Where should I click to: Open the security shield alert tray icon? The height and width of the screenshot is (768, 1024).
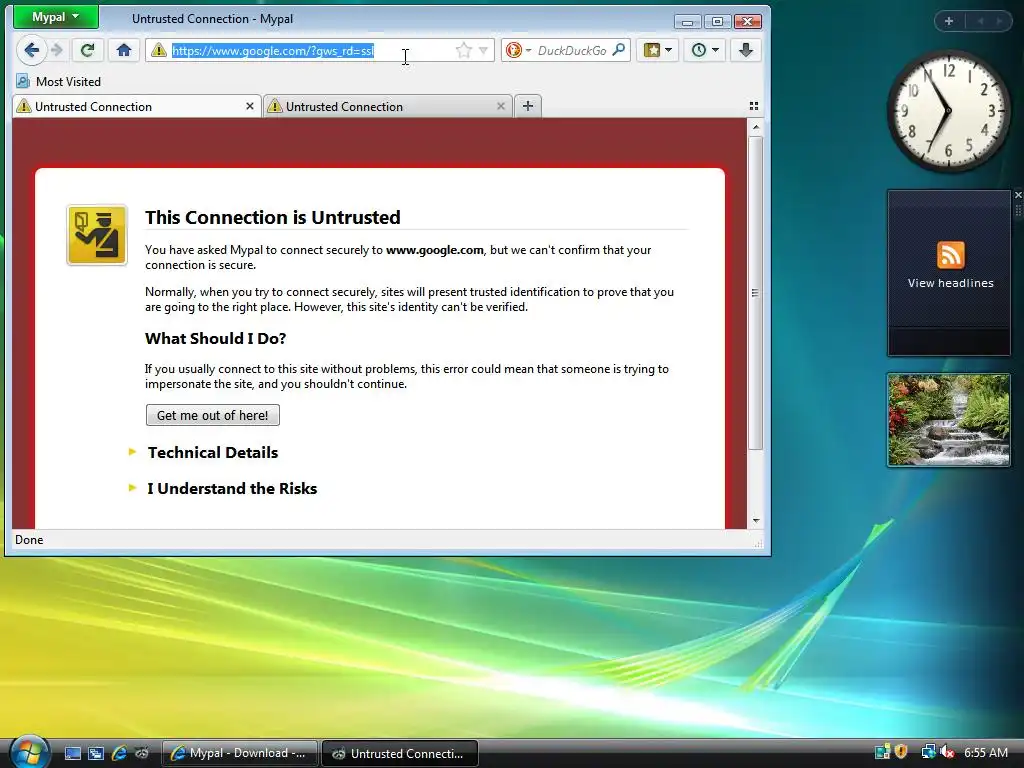point(902,752)
